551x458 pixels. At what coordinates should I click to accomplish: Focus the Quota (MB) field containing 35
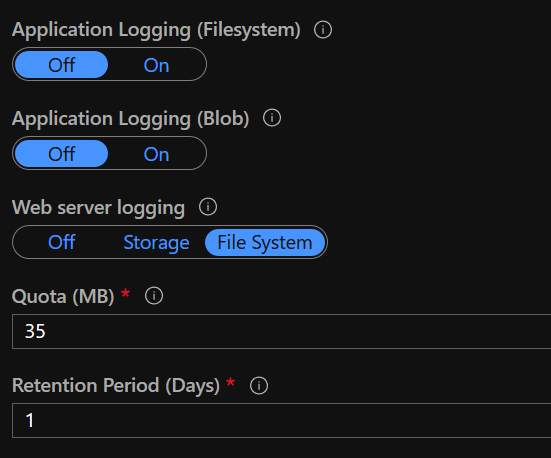(281, 331)
